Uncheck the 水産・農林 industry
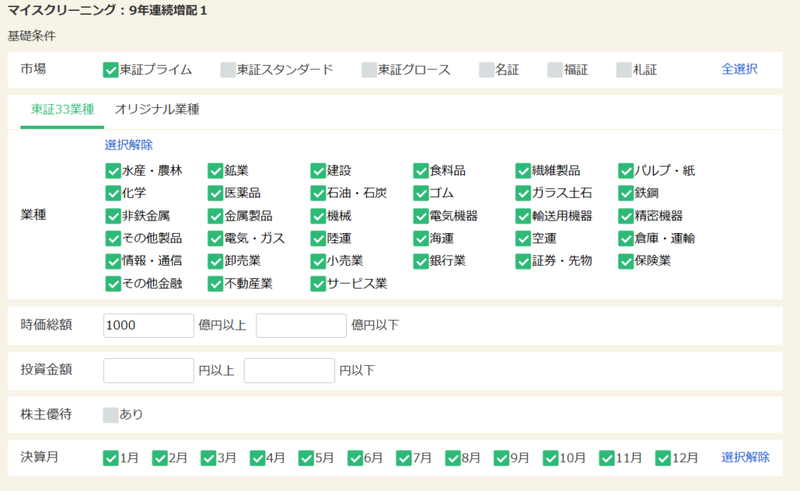800x491 pixels. (x=113, y=170)
